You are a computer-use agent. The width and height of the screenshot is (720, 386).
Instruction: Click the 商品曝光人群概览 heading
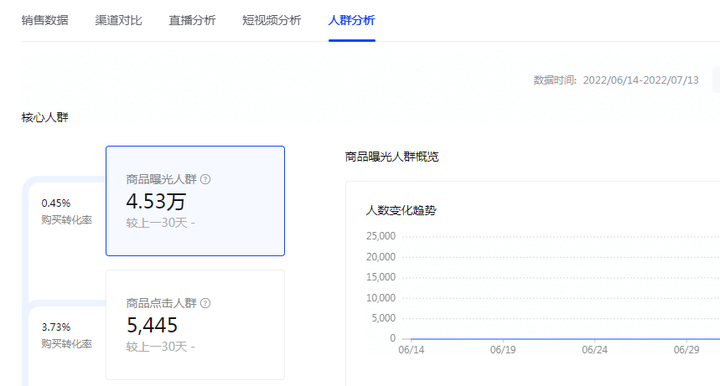coord(392,157)
